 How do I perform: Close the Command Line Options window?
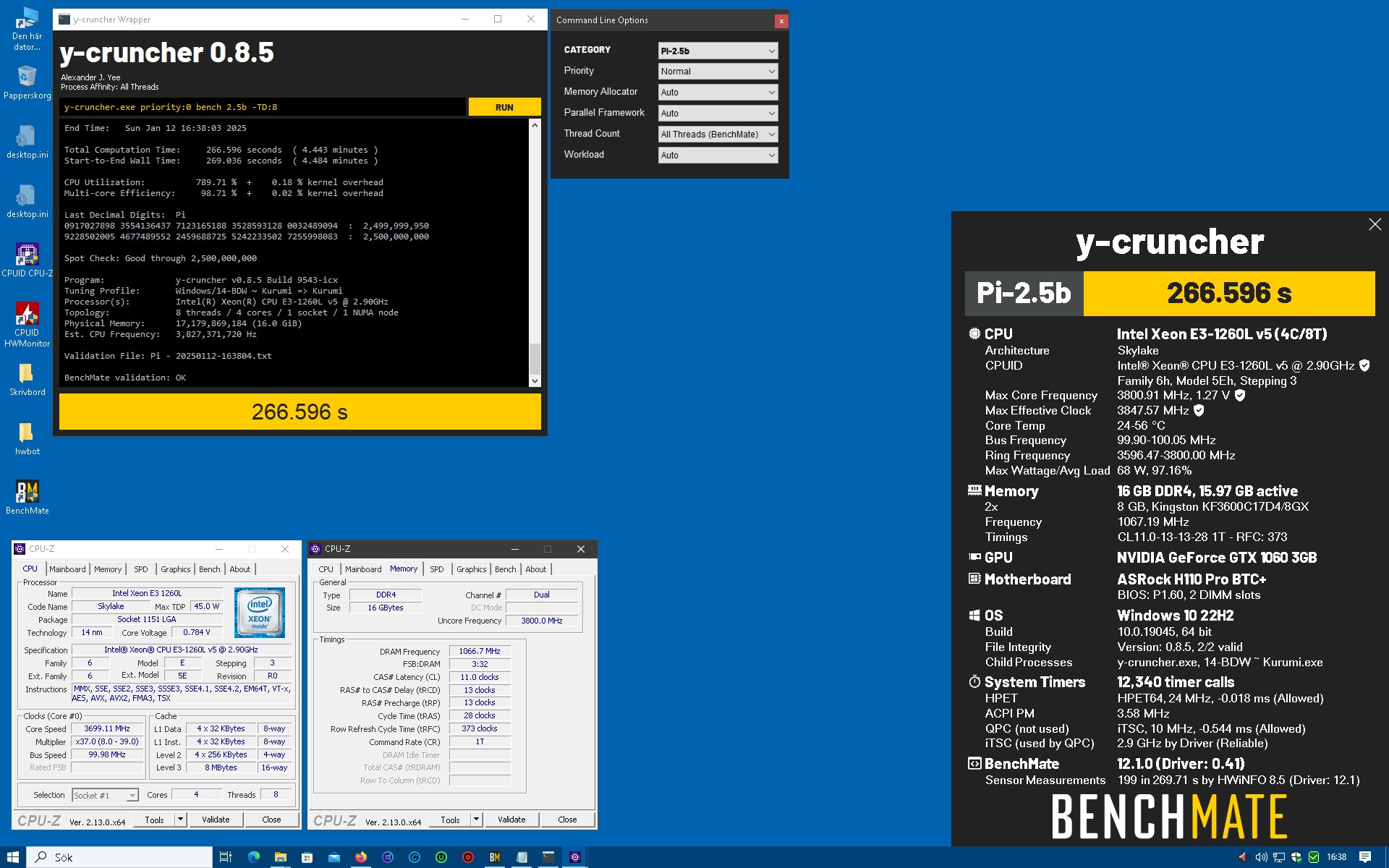click(781, 21)
